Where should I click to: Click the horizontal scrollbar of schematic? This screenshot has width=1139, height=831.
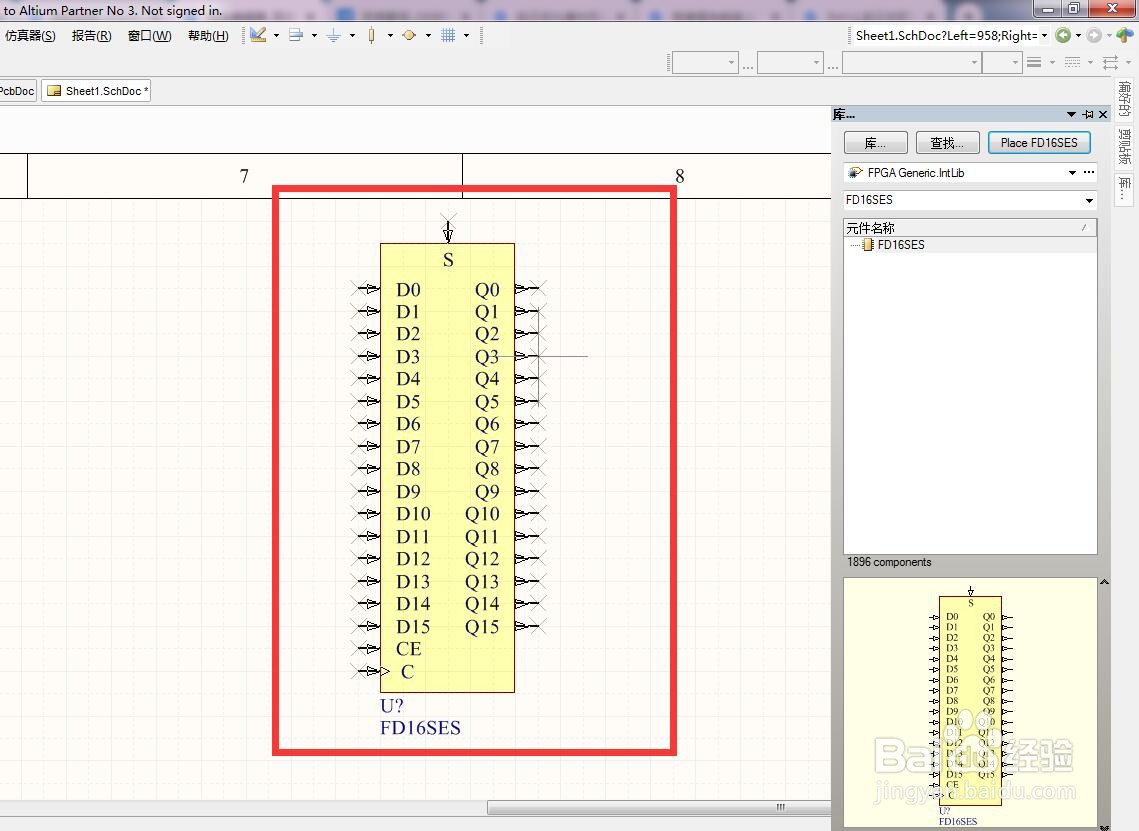point(659,808)
